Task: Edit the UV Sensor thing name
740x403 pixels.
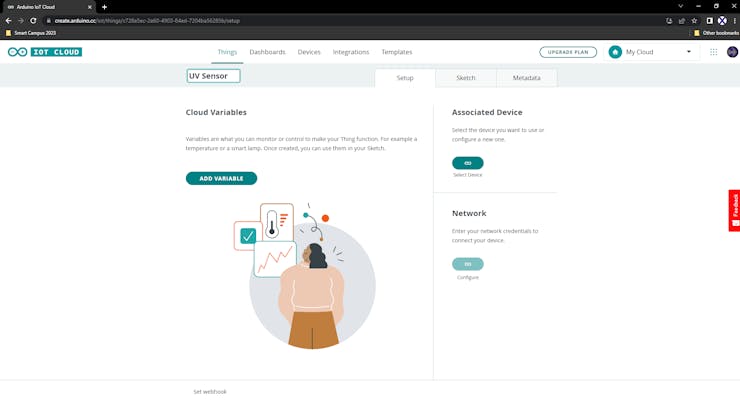Action: tap(213, 76)
